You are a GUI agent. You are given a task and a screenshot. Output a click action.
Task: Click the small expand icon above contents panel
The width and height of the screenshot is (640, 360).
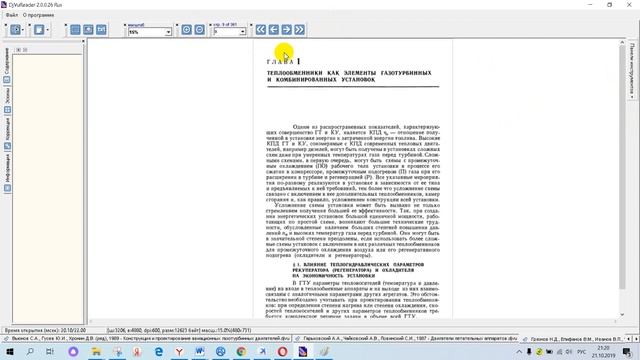click(18, 50)
